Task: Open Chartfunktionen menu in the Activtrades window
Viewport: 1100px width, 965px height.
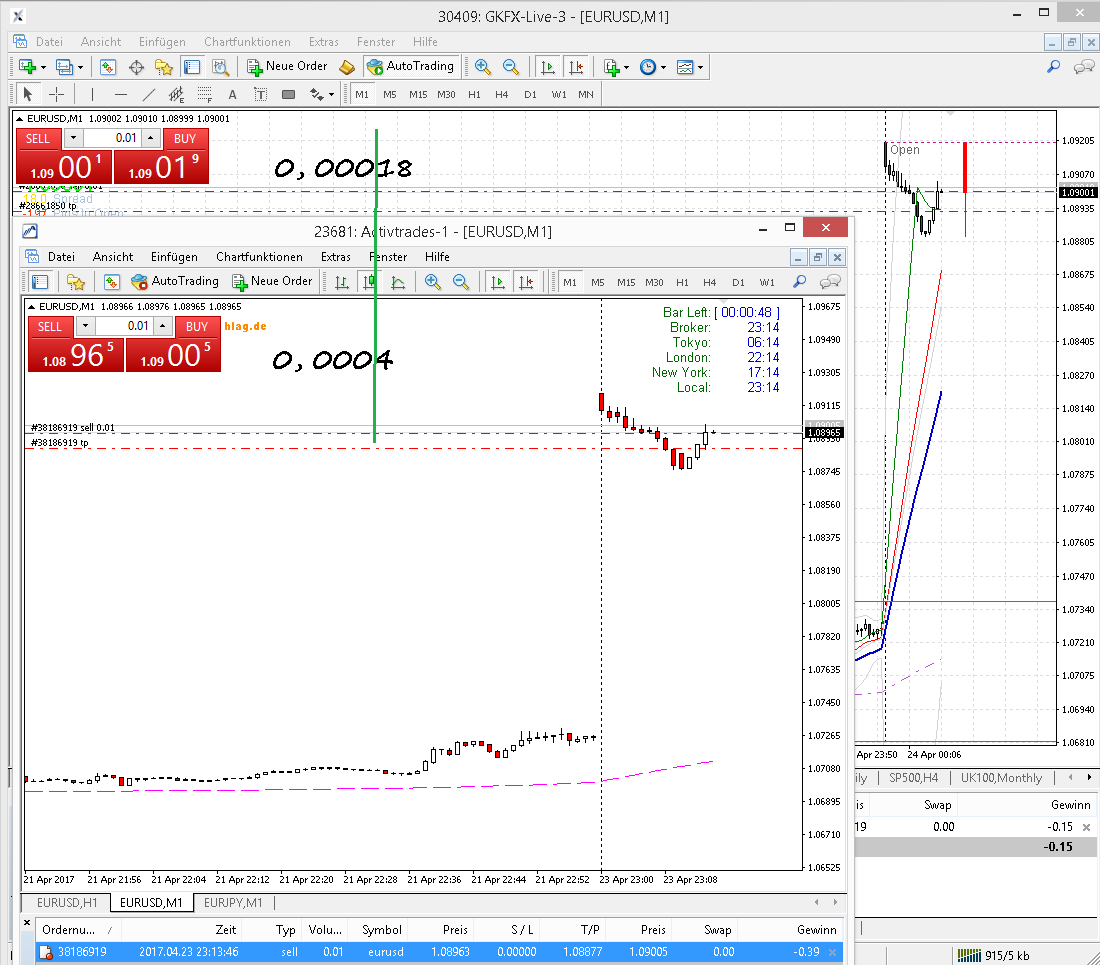Action: coord(259,257)
